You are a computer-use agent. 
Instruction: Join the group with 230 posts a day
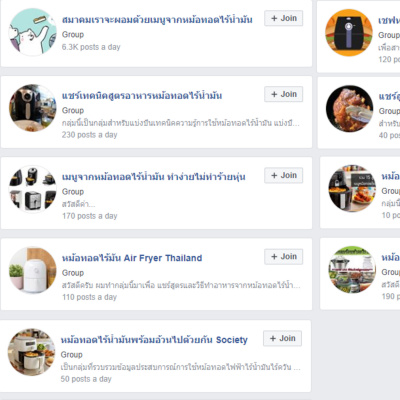pos(284,94)
